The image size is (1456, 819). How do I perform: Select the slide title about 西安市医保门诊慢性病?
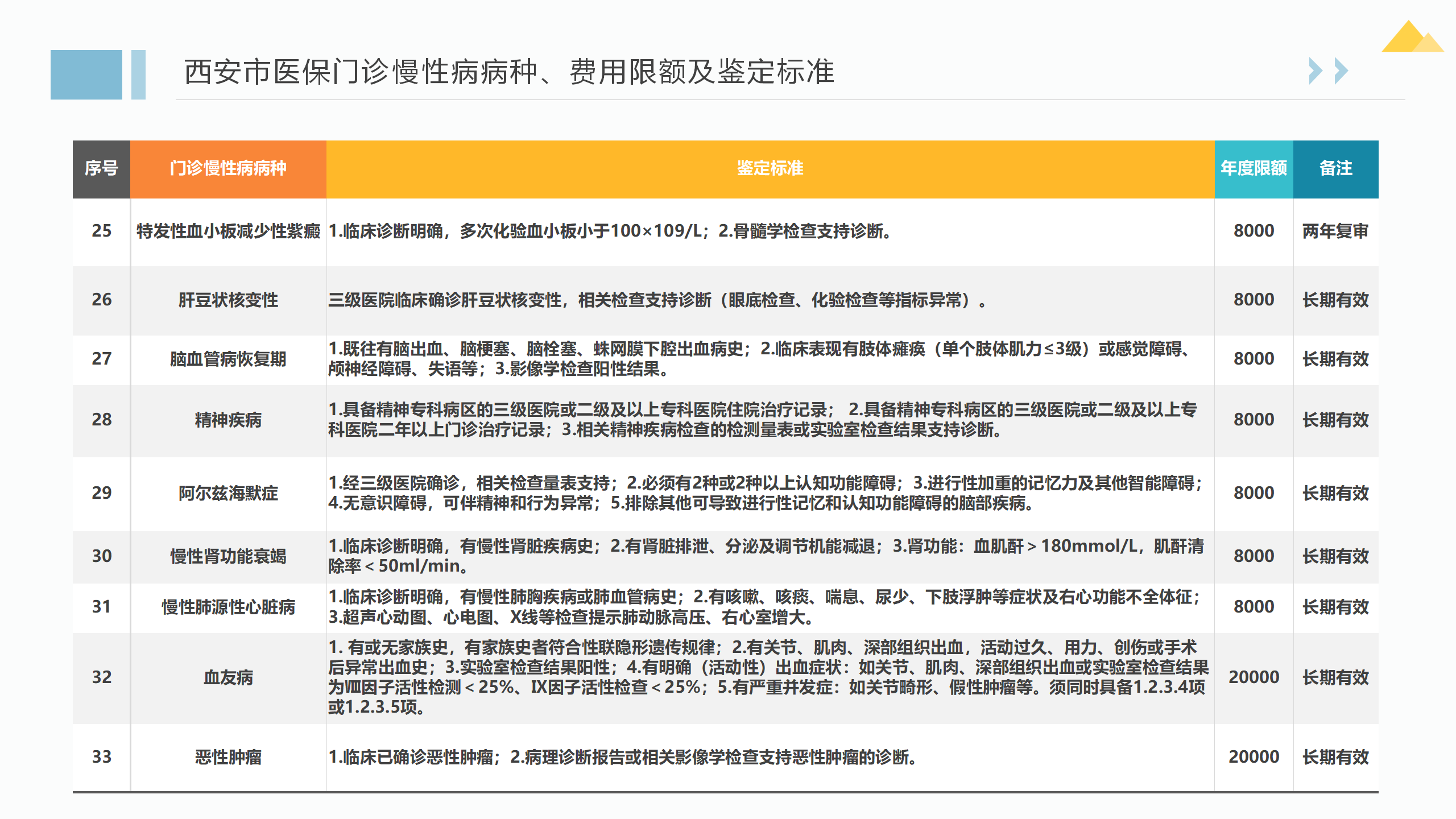(x=508, y=72)
